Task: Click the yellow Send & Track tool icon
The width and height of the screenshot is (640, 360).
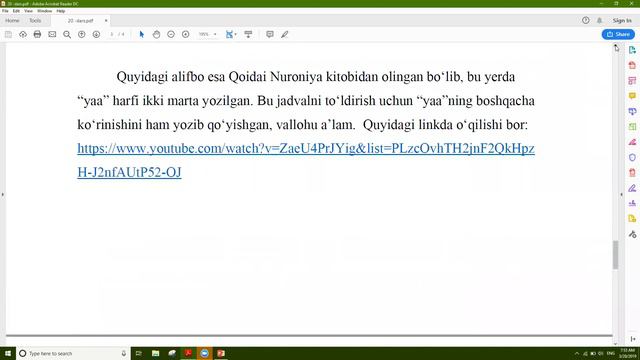Action: [x=632, y=219]
